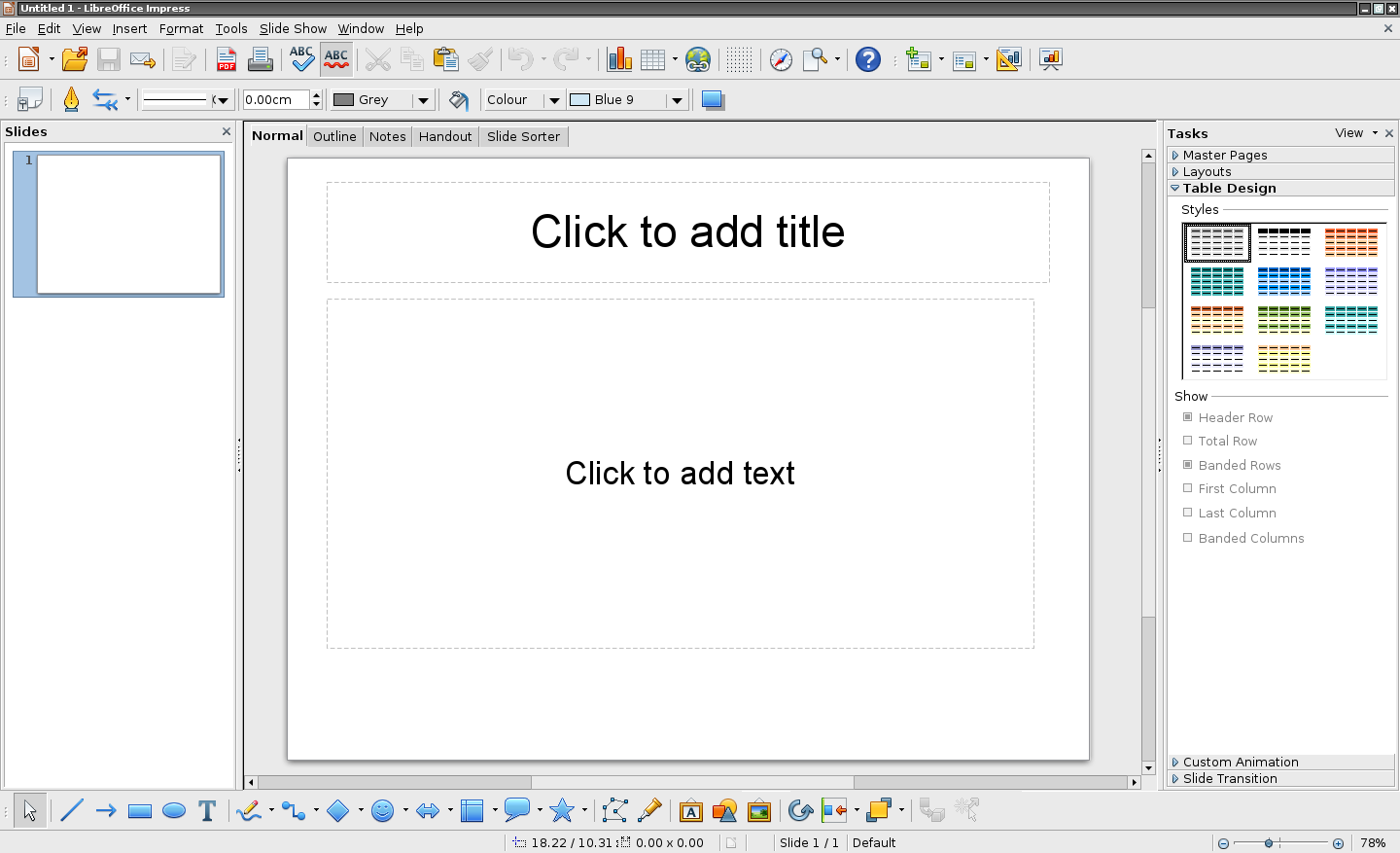1400x853 pixels.
Task: Open the Slide Show menu
Action: 293,28
